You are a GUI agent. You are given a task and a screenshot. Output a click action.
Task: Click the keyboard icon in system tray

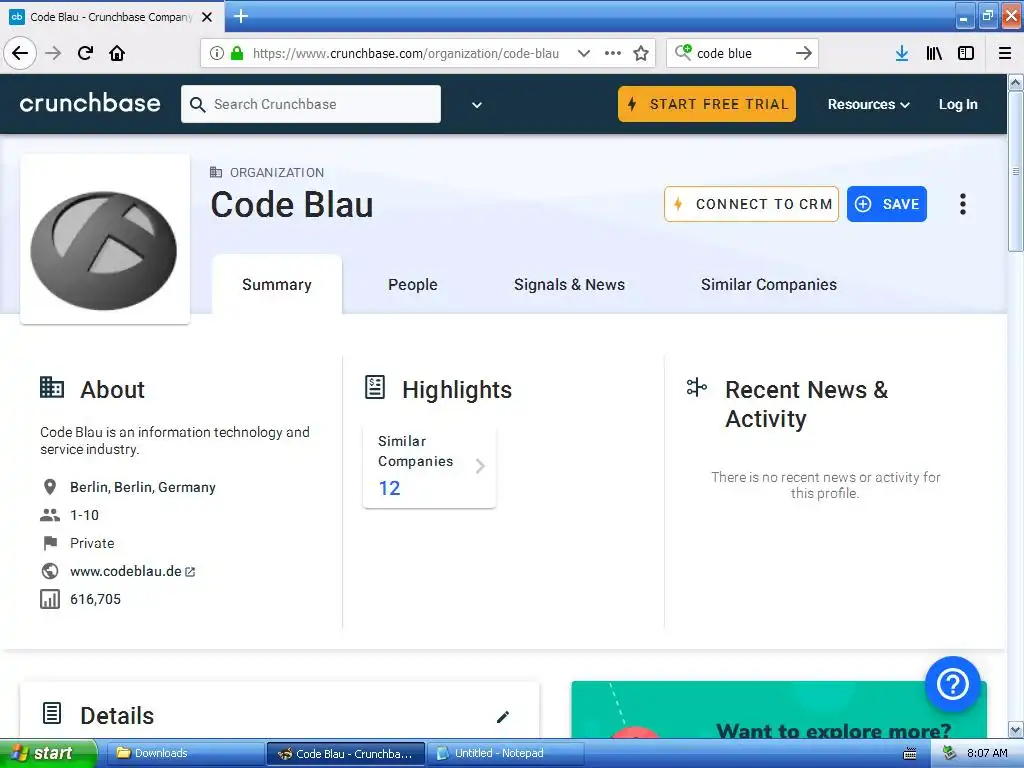click(909, 754)
